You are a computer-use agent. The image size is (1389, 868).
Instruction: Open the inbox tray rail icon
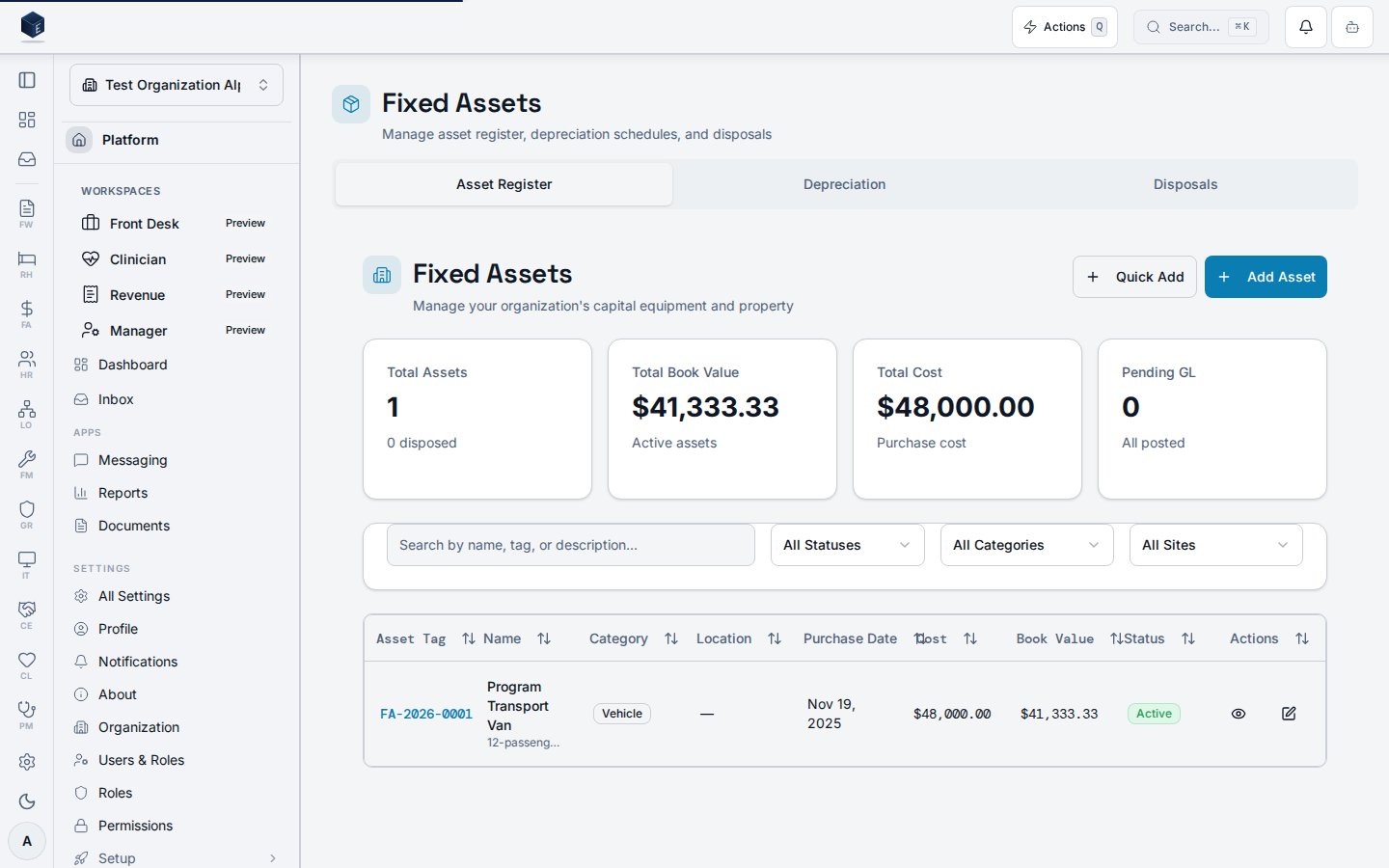pyautogui.click(x=27, y=159)
